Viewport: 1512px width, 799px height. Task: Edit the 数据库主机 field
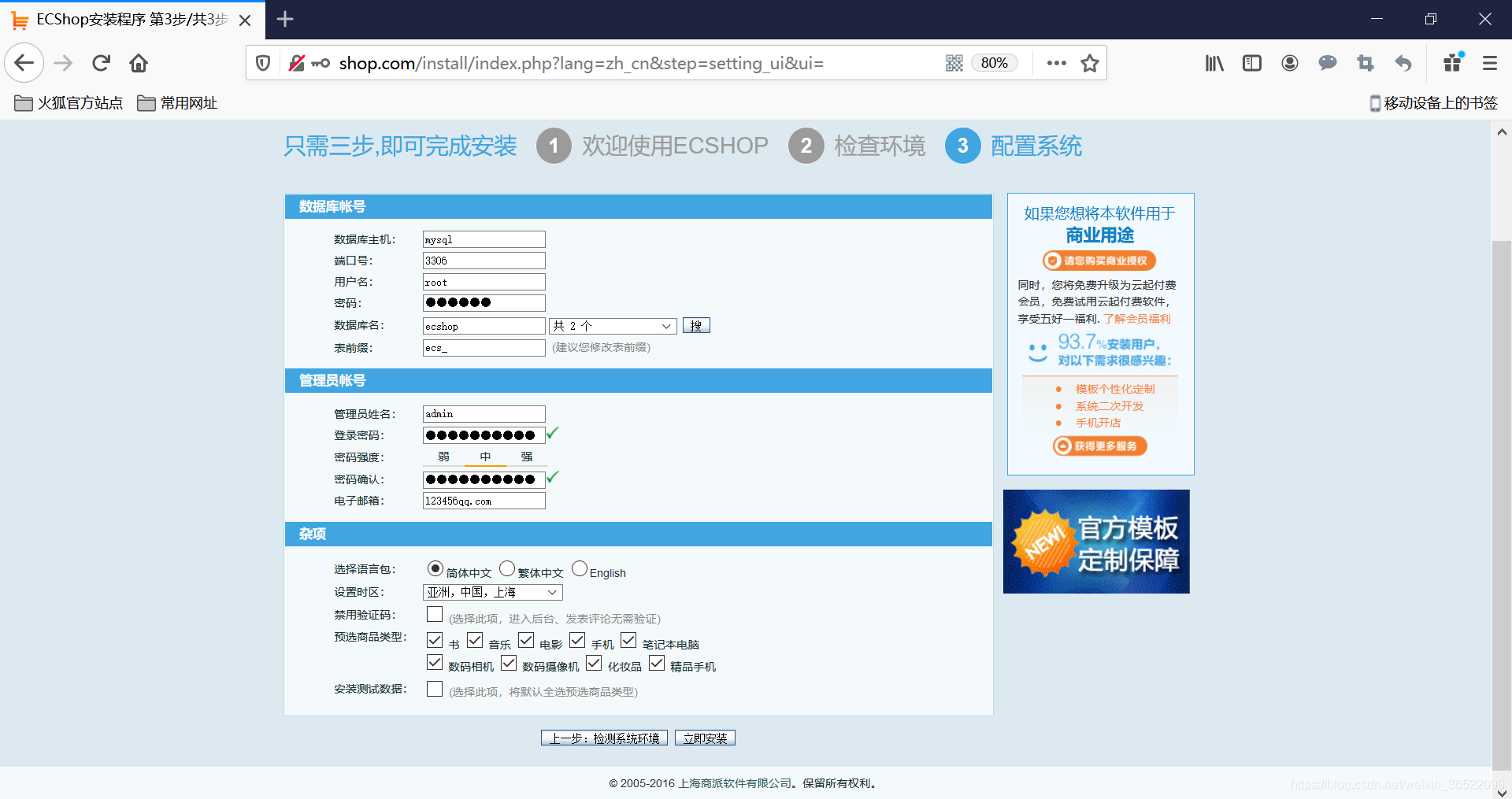(484, 239)
